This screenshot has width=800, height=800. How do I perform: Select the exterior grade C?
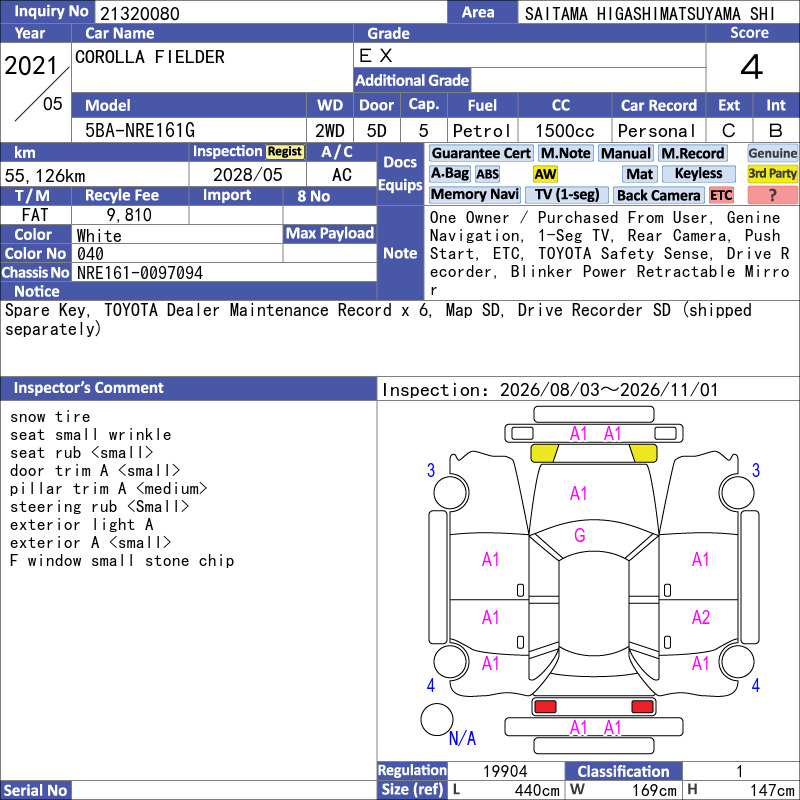(x=729, y=131)
